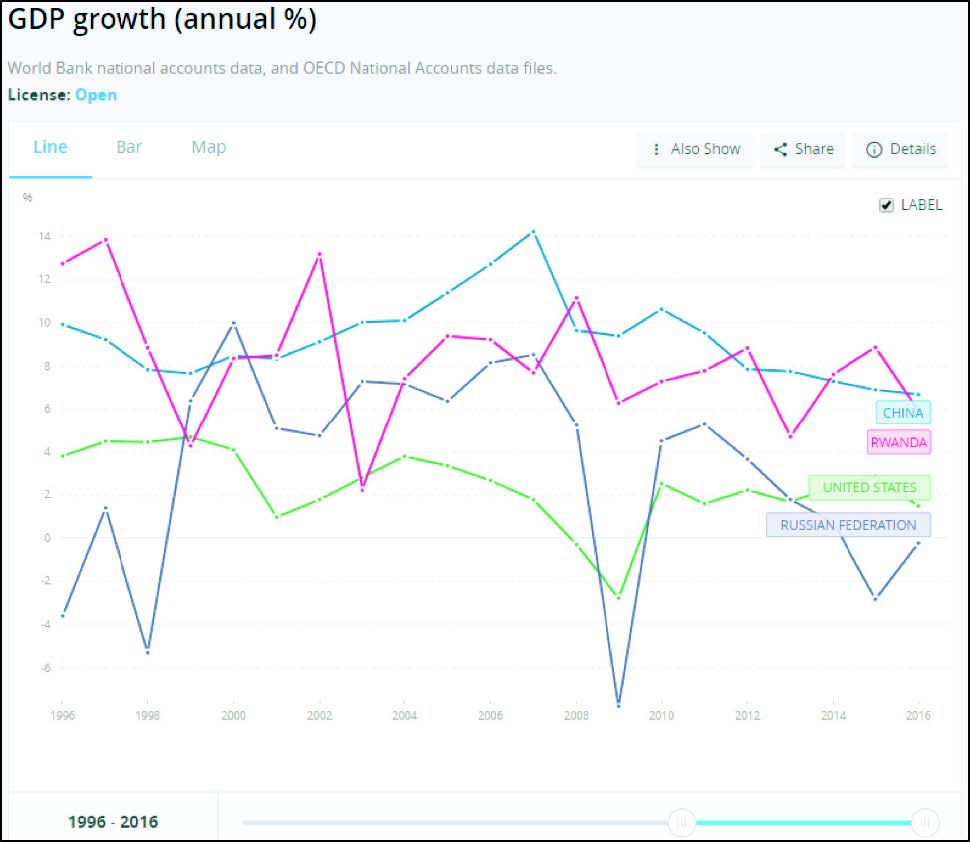970x842 pixels.
Task: Click the 1996 - 2016 year range text
Action: pyautogui.click(x=113, y=822)
